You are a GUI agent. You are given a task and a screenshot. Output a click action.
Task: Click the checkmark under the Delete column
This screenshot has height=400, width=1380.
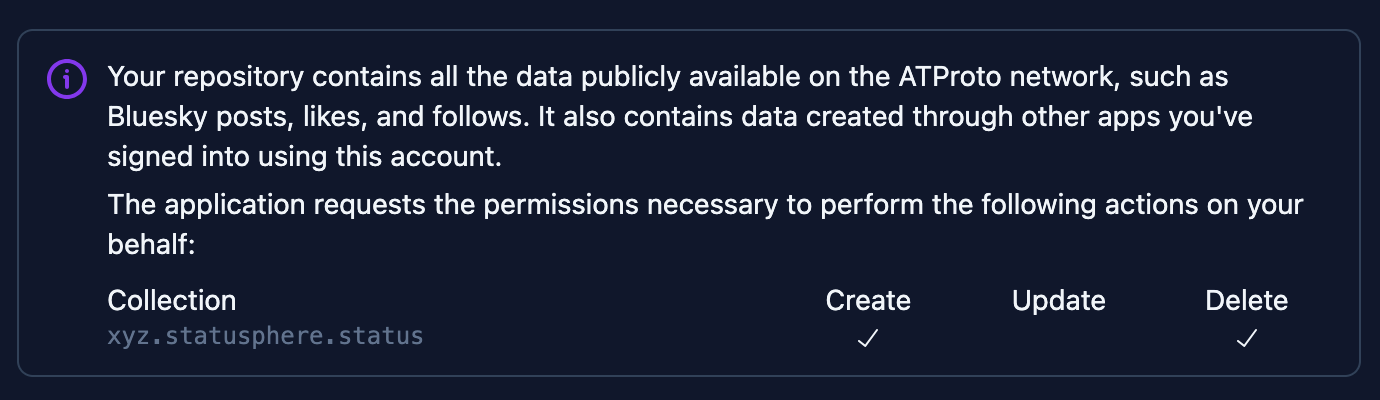tap(1246, 339)
